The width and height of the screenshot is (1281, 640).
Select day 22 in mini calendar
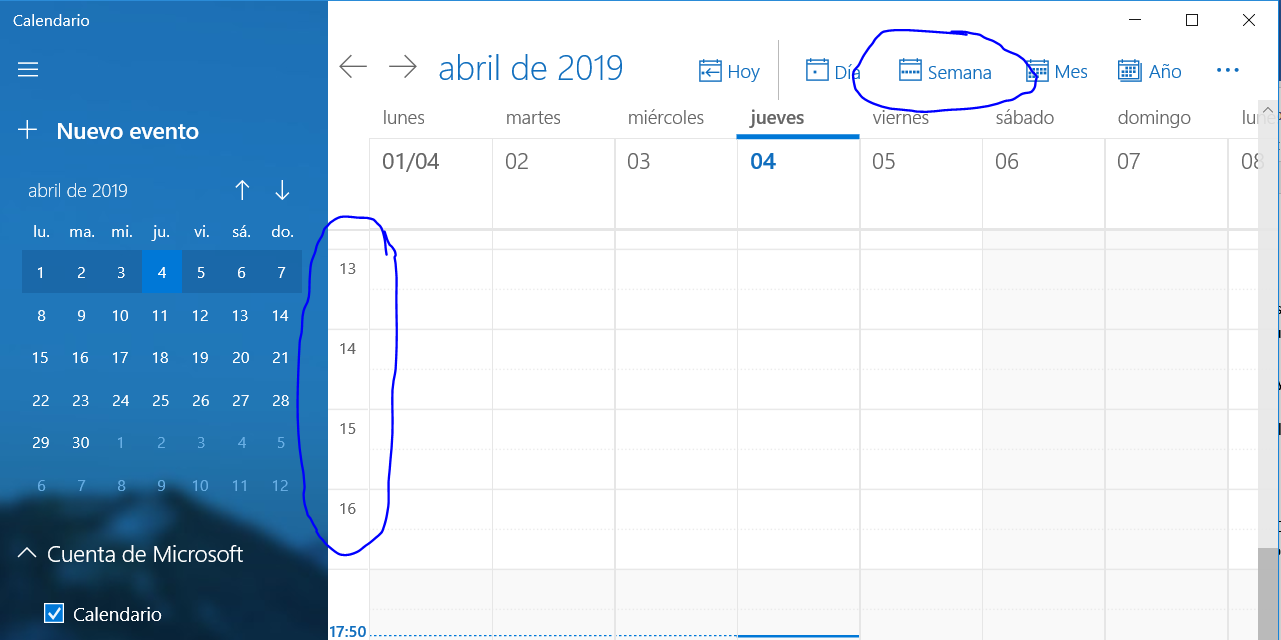(x=41, y=400)
